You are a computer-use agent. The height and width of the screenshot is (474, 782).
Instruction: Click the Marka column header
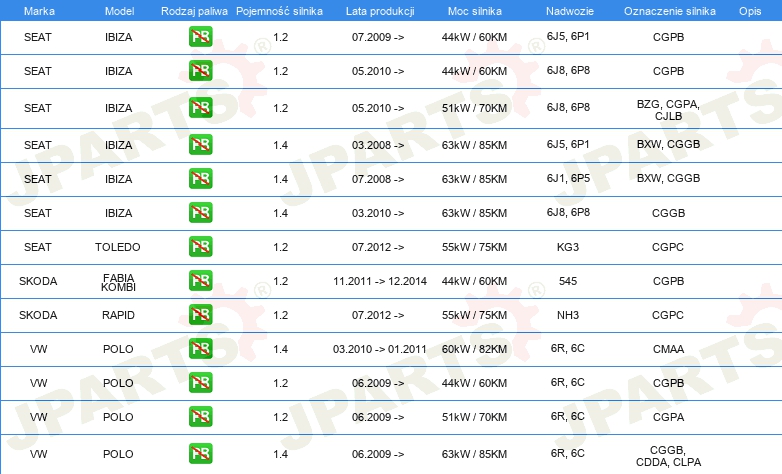point(39,11)
